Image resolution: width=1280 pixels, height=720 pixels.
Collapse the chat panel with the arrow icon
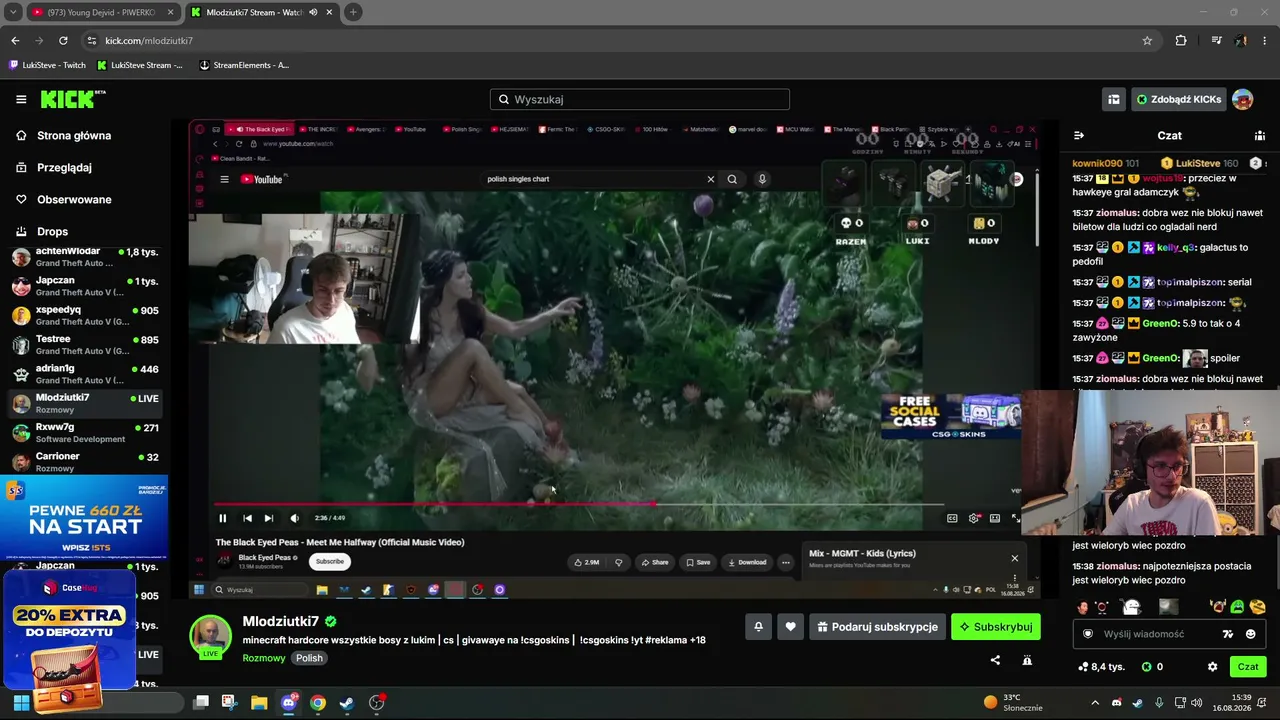(1079, 135)
